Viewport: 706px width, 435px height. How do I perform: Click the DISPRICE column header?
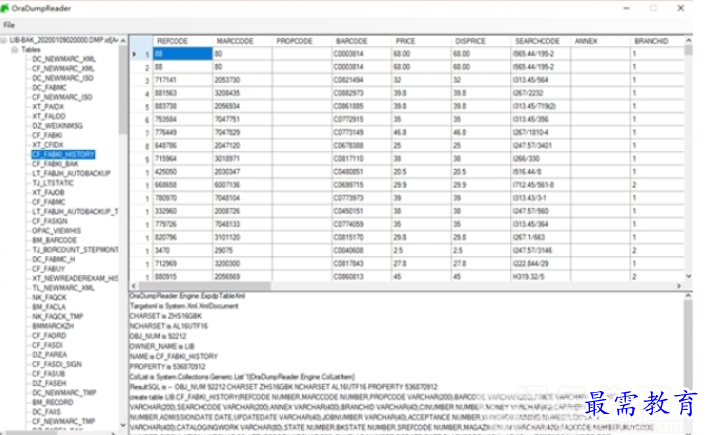pyautogui.click(x=480, y=41)
